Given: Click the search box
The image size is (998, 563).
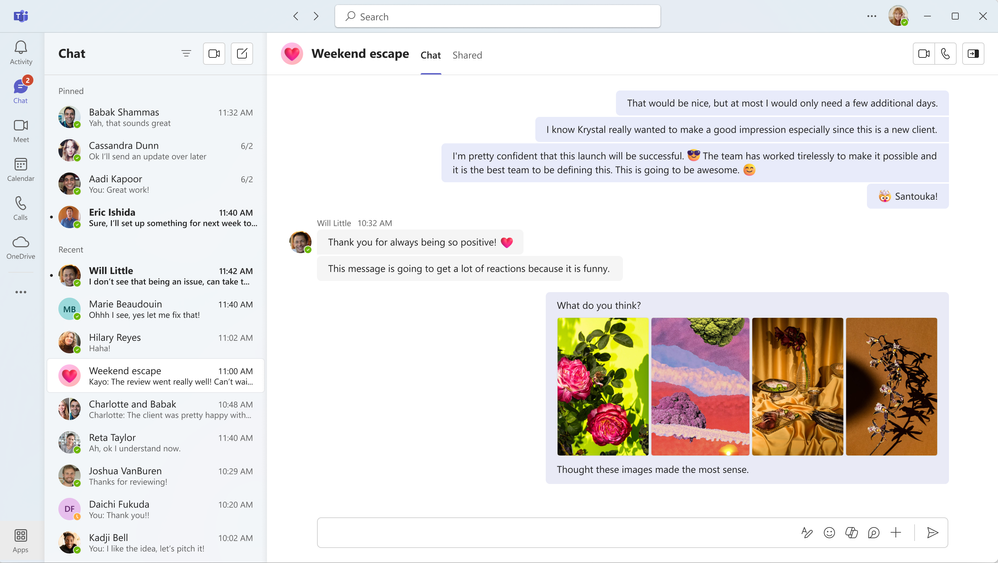Looking at the screenshot, I should click(498, 17).
